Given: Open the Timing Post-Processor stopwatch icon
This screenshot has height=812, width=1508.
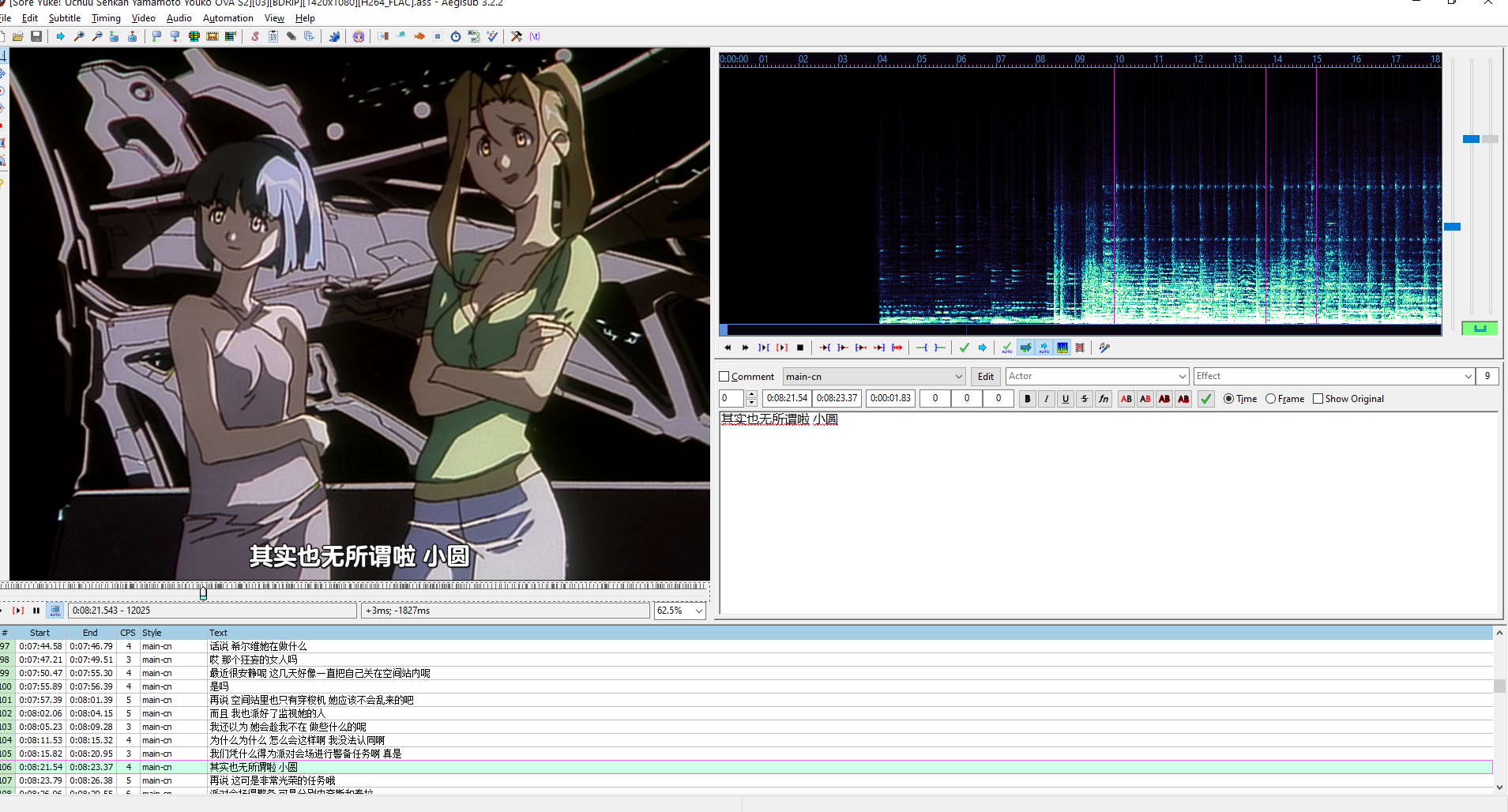Looking at the screenshot, I should pos(456,36).
